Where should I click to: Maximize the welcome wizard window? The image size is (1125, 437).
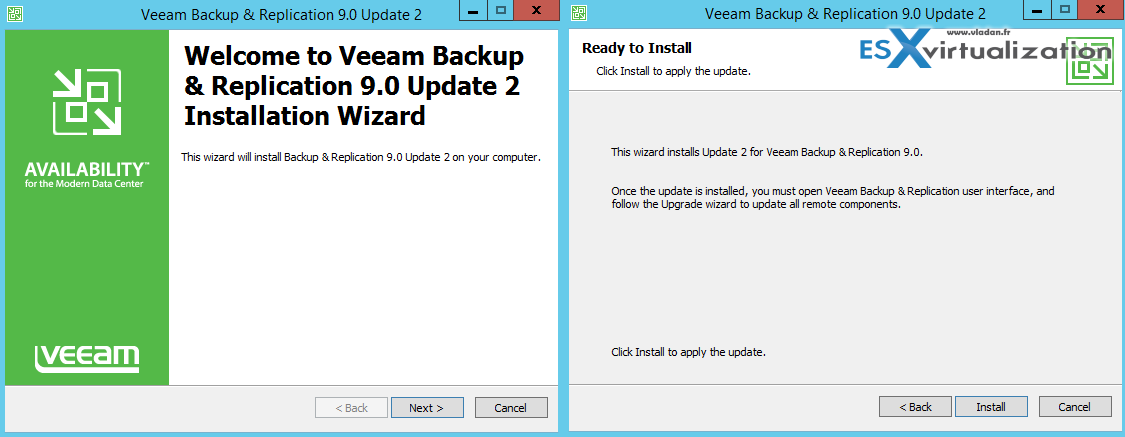(500, 11)
